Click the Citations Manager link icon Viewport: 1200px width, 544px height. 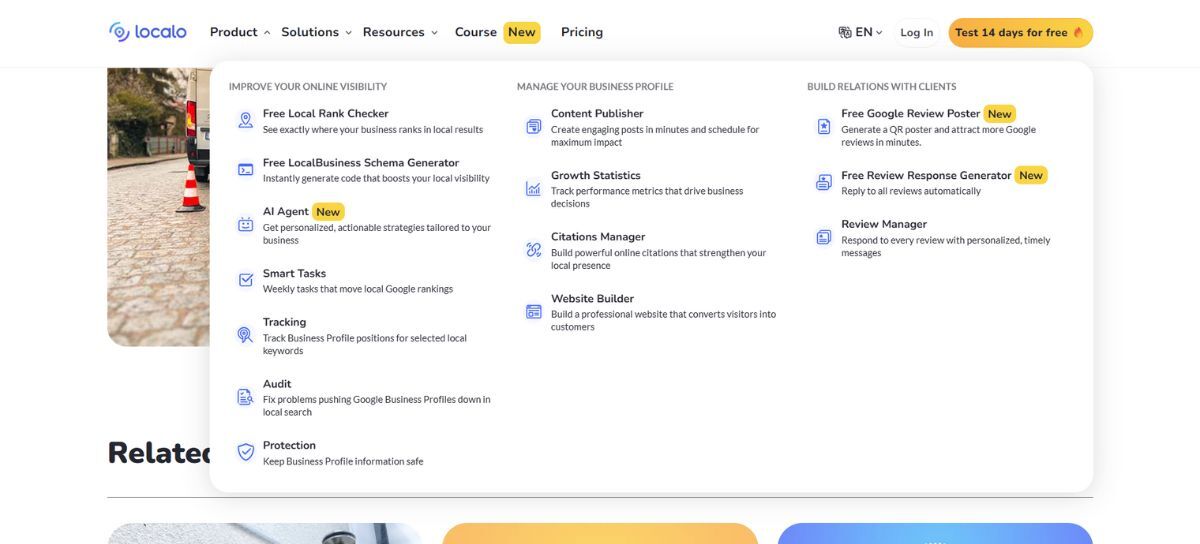[x=533, y=250]
